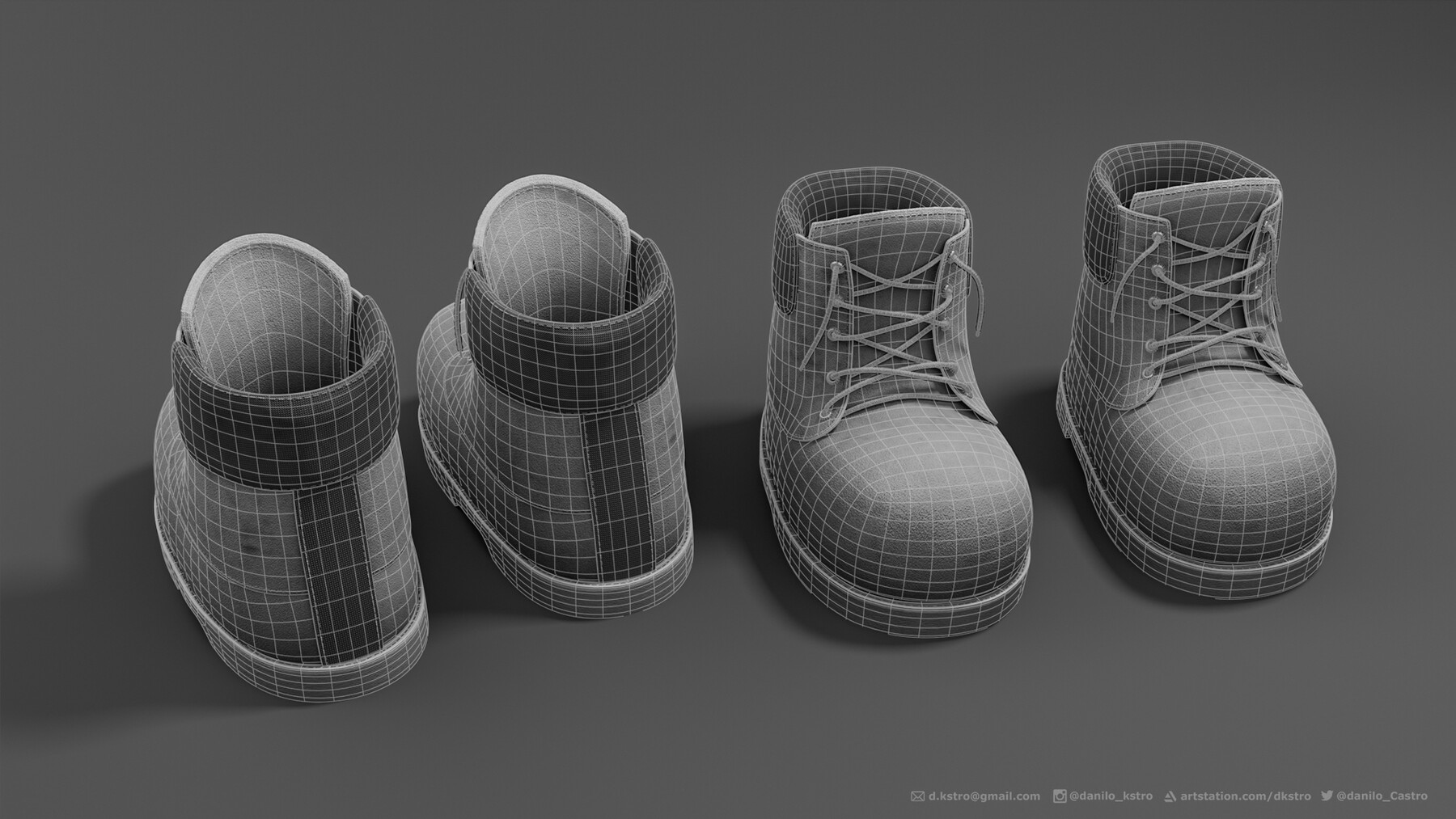The image size is (1456, 819).
Task: Click the empty gray background above the boots
Action: pyautogui.click(x=728, y=81)
